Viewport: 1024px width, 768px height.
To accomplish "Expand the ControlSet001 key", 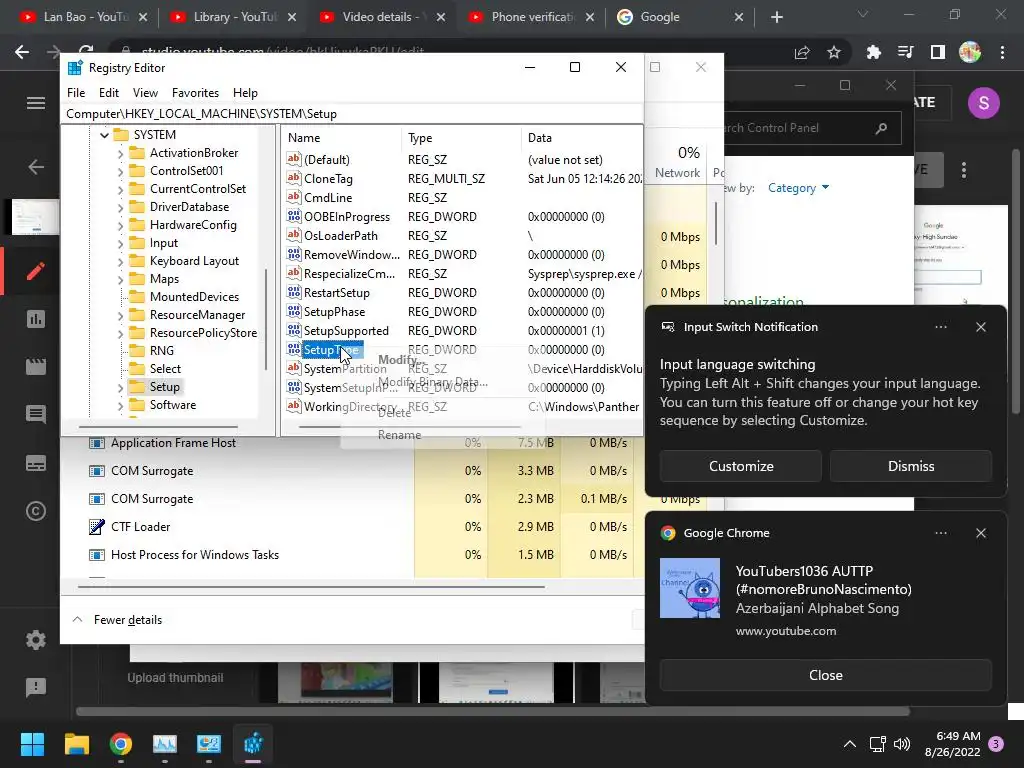I will pyautogui.click(x=120, y=172).
